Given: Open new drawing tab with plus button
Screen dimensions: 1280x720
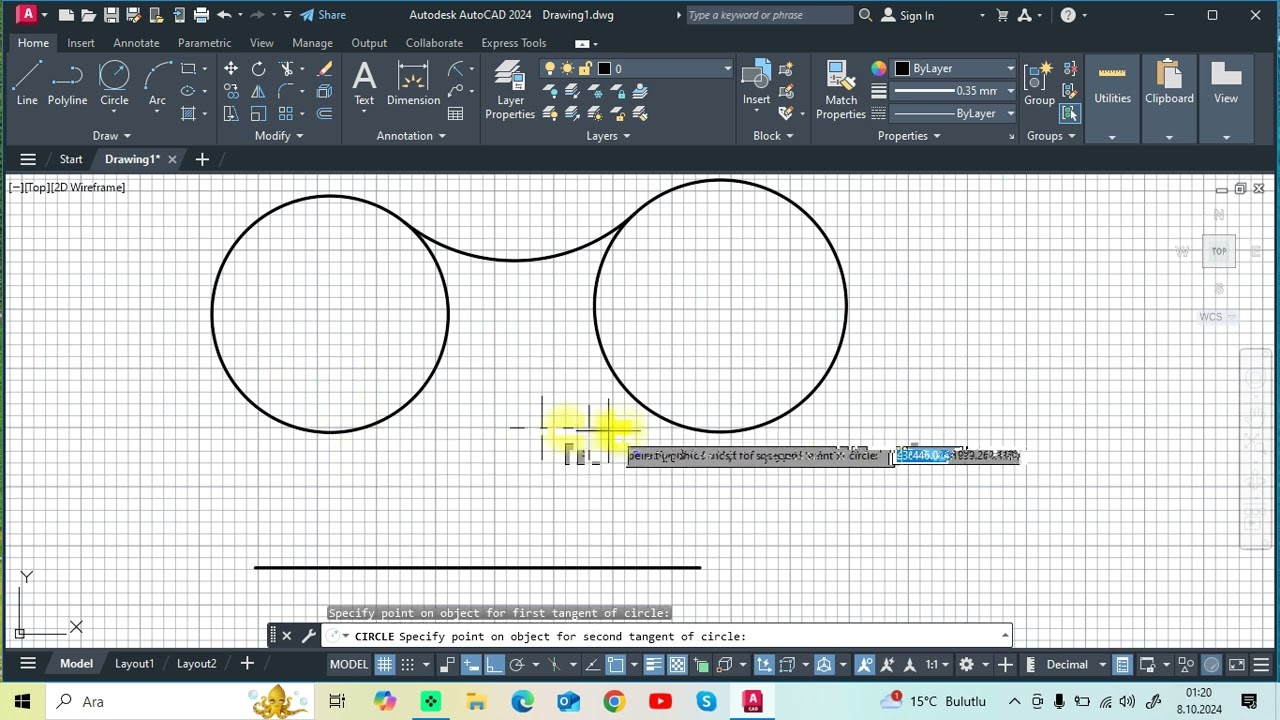Looking at the screenshot, I should point(202,159).
